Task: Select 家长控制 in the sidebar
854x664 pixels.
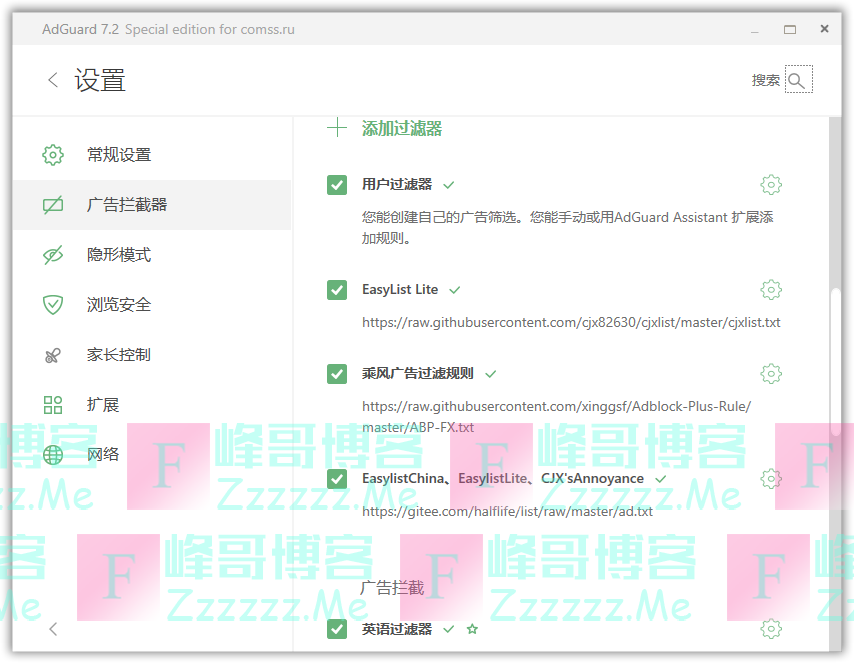Action: click(119, 355)
